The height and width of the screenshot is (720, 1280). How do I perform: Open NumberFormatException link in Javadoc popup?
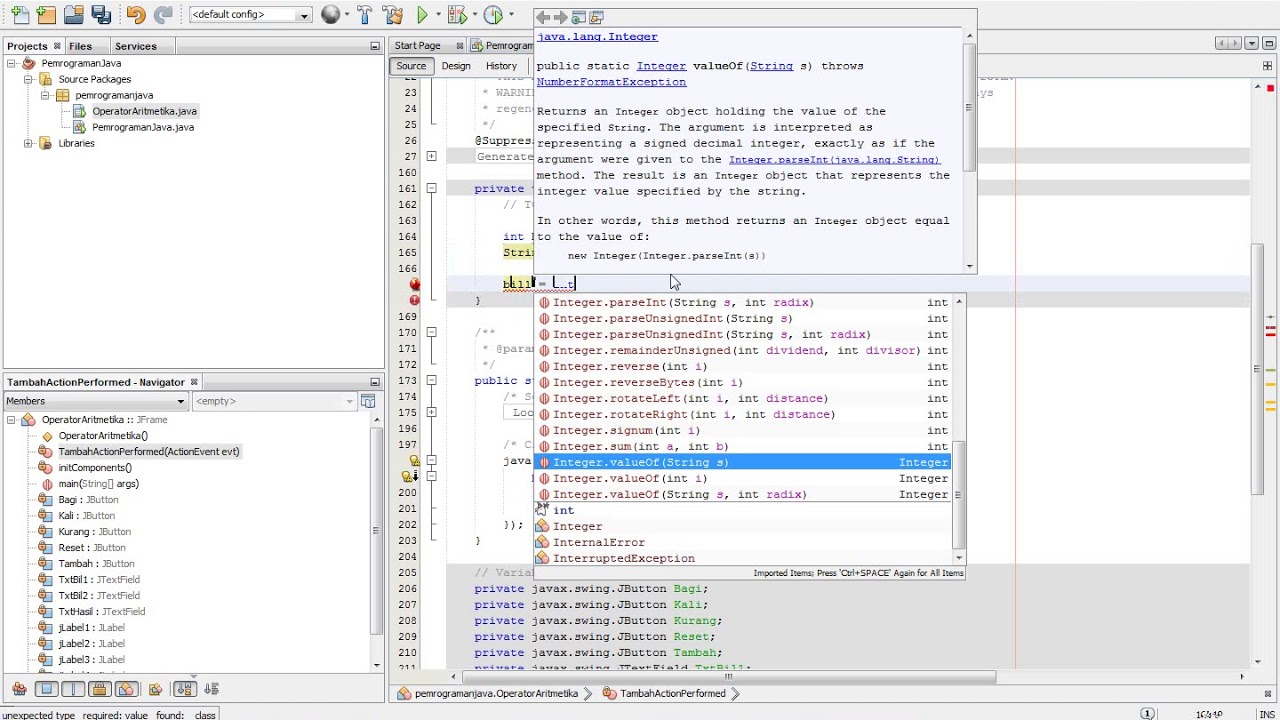coord(611,82)
